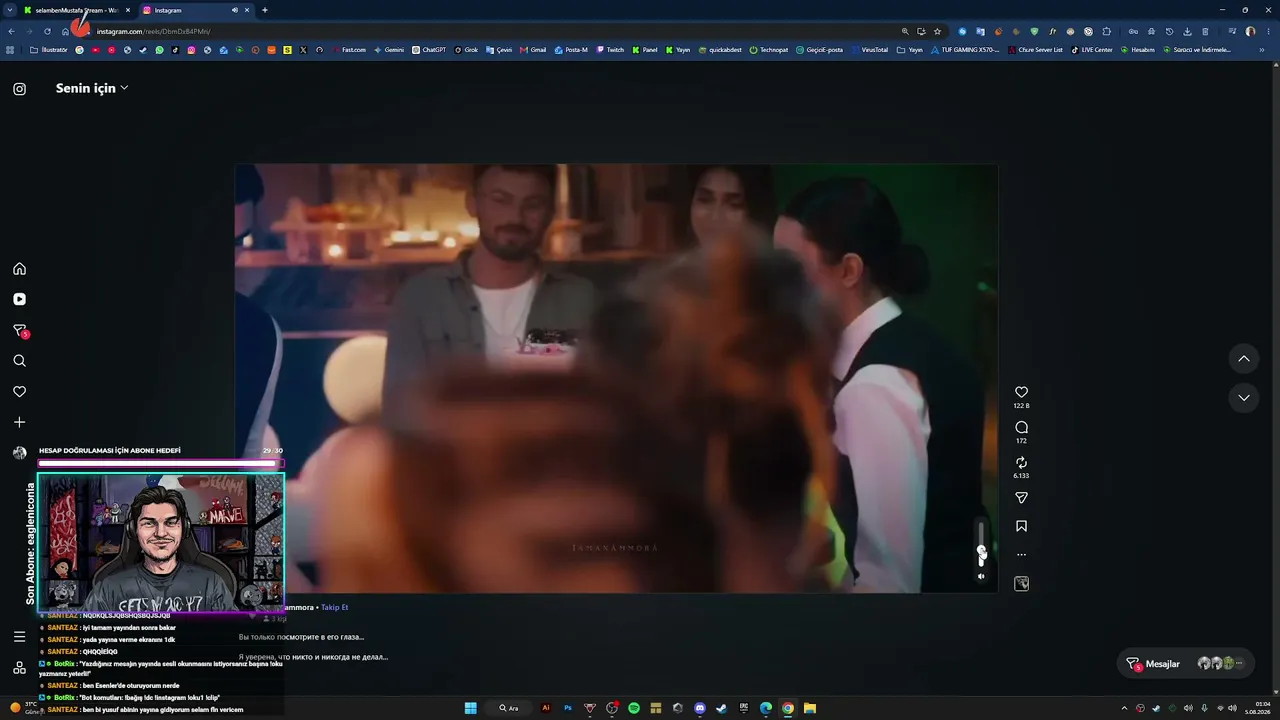Open comments on the reel
The width and height of the screenshot is (1280, 720).
(1021, 427)
